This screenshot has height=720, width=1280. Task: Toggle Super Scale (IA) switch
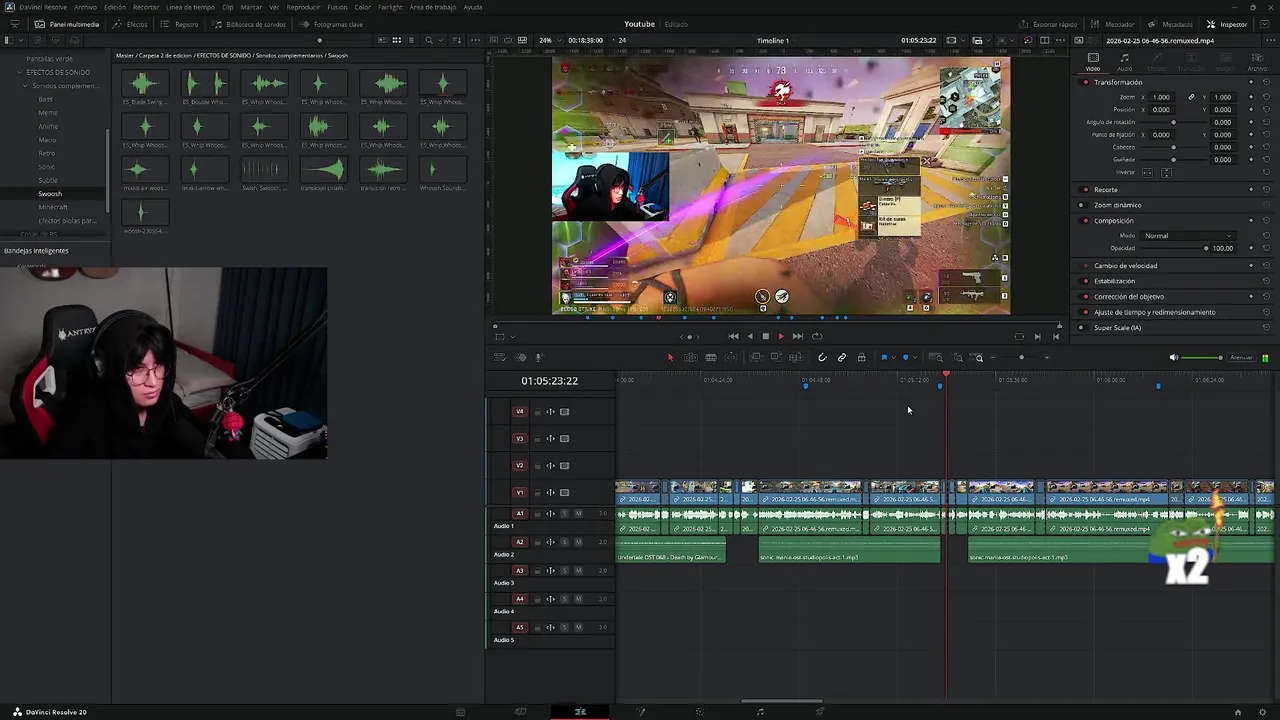tap(1085, 328)
